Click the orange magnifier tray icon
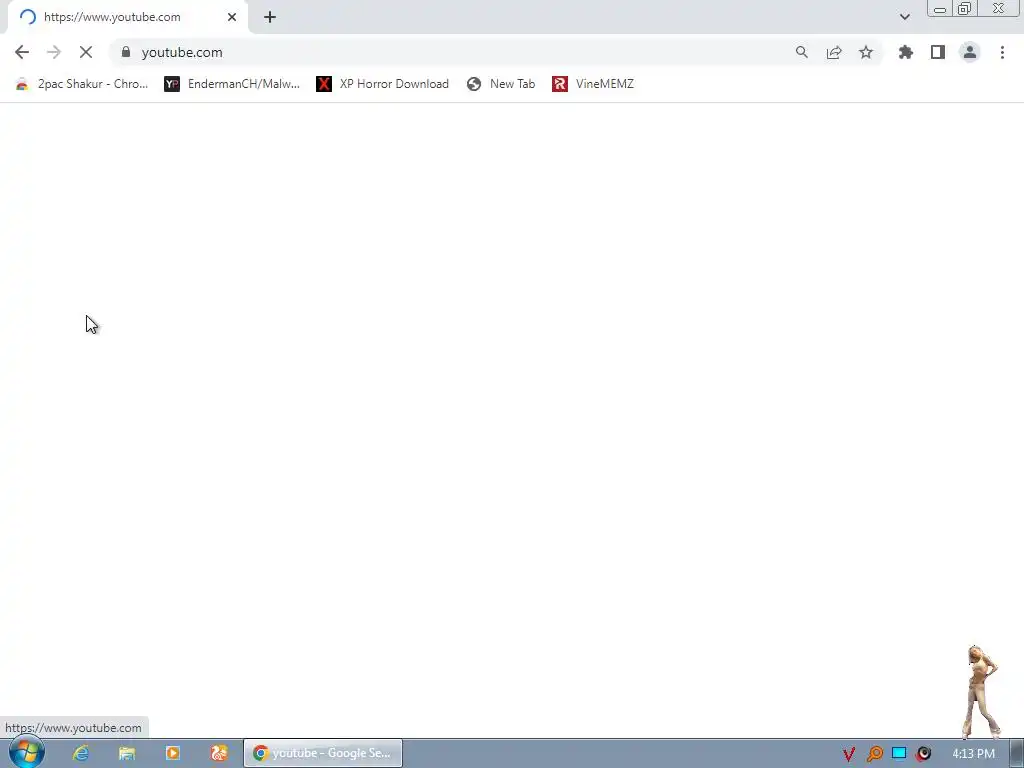 [x=874, y=754]
